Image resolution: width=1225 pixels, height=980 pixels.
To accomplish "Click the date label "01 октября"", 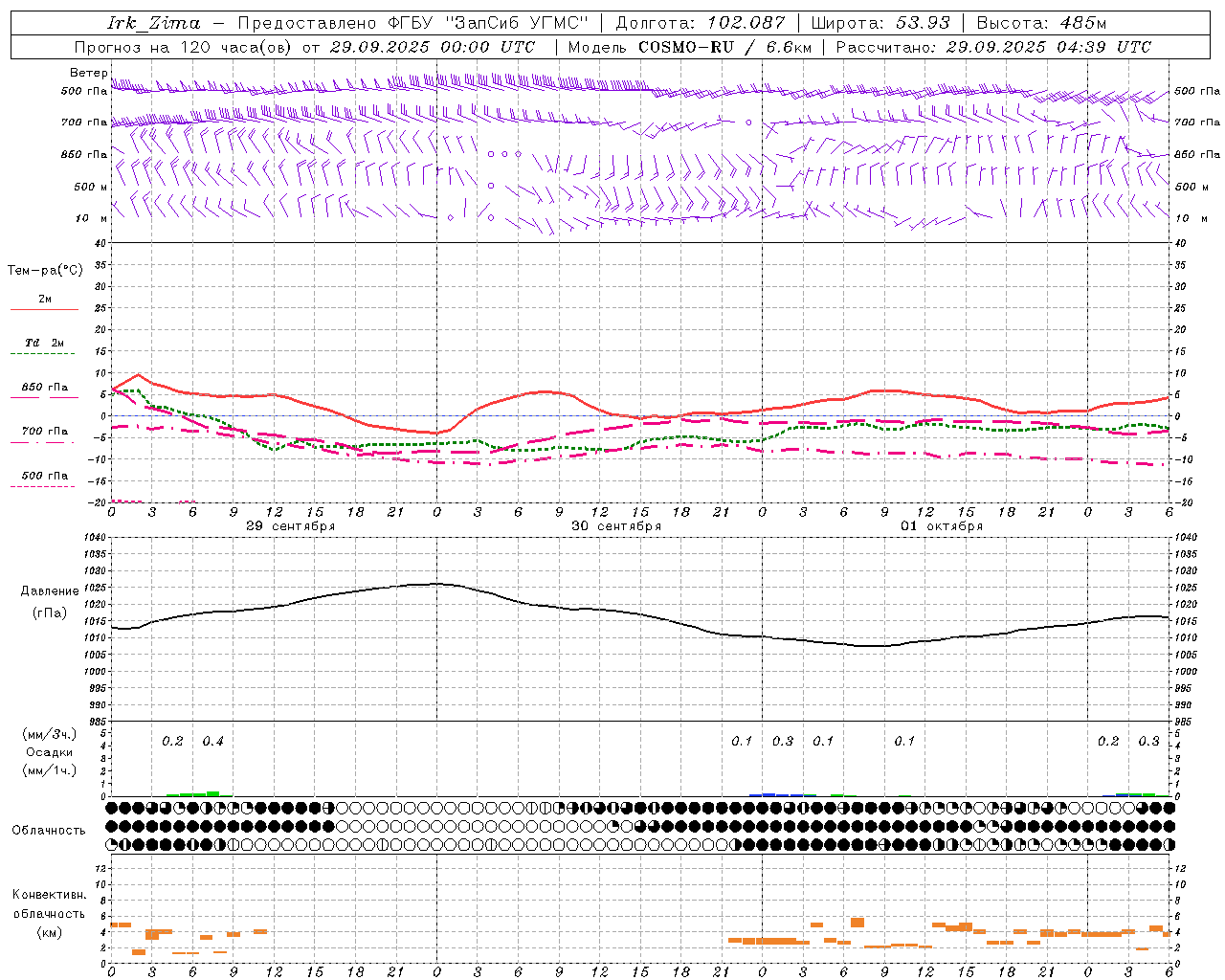I will pos(942,526).
